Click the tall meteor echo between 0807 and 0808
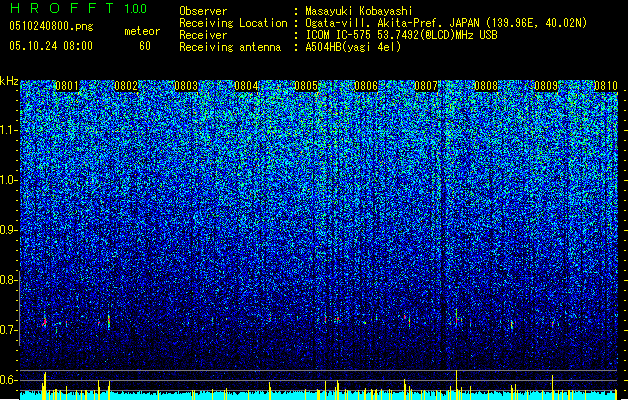Screen dimensions: 629x400 [457, 317]
